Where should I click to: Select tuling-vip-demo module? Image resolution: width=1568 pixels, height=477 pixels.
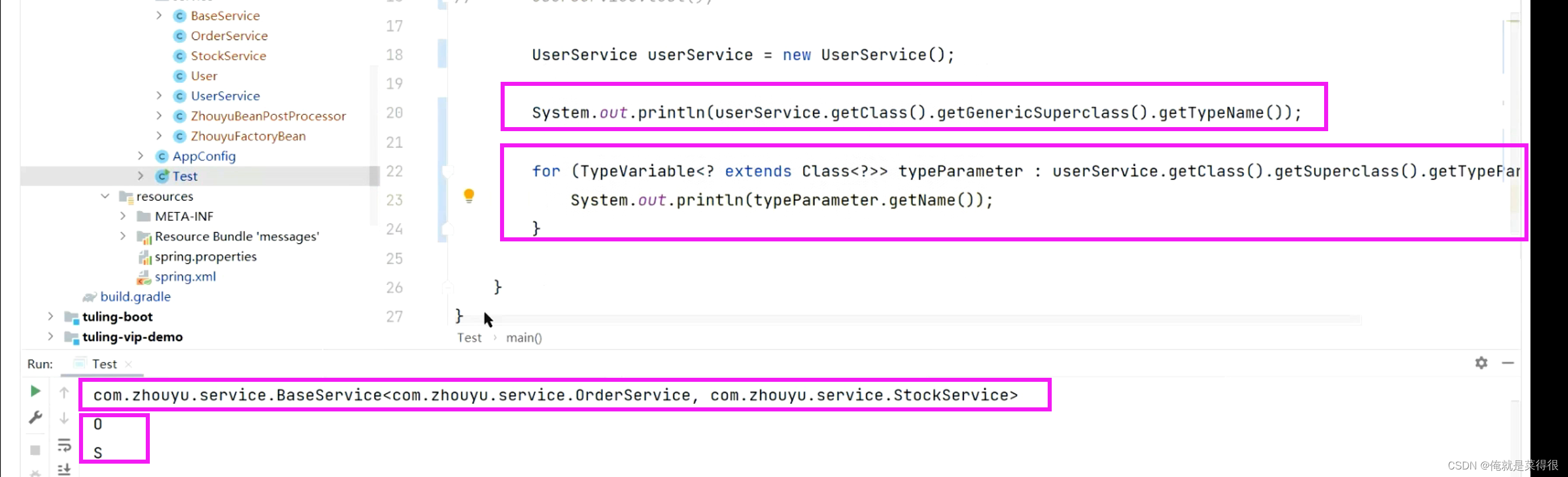click(132, 337)
